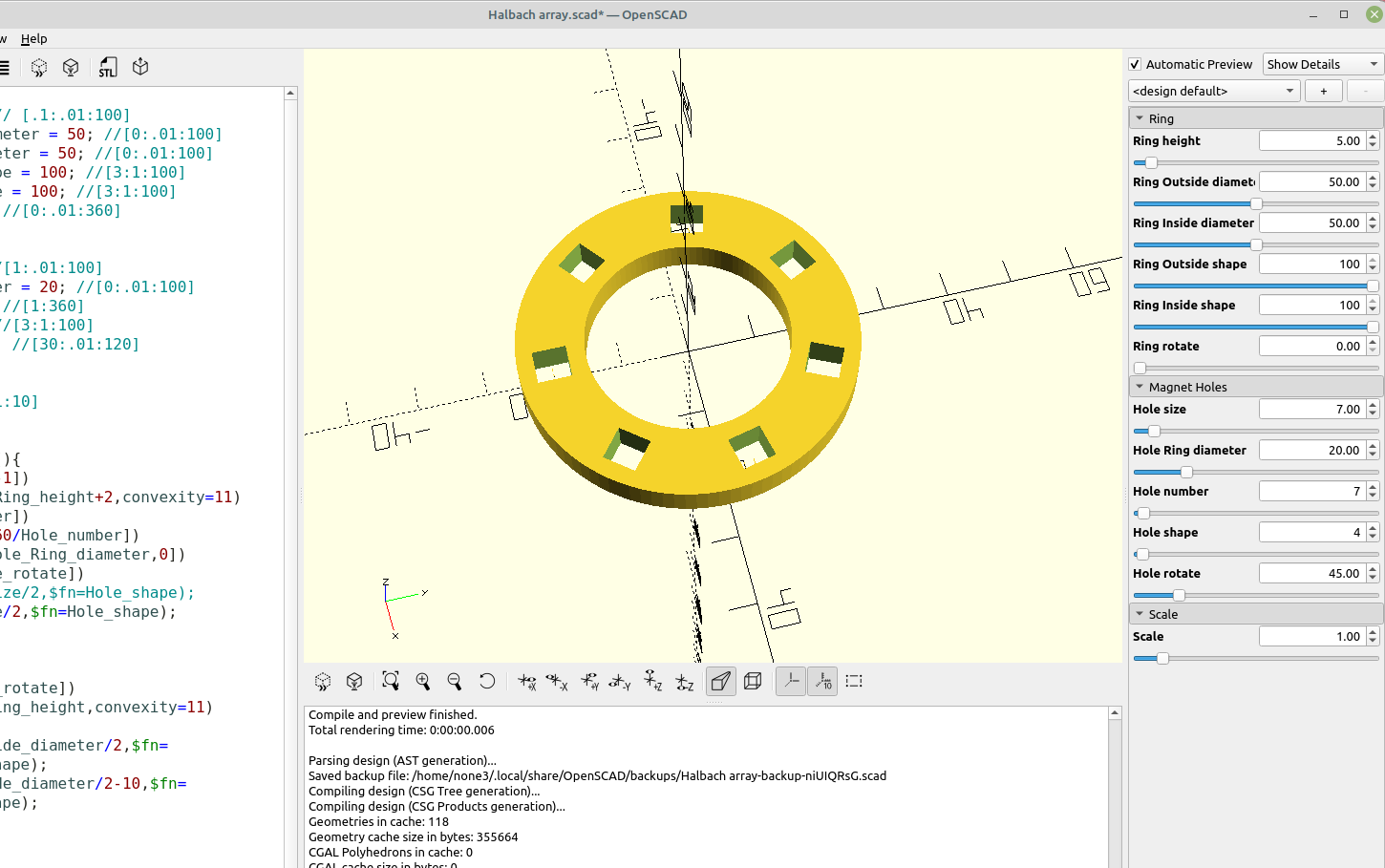Screen dimensions: 1385x868
Task: Select the Zoom In magnifier icon
Action: 422,681
